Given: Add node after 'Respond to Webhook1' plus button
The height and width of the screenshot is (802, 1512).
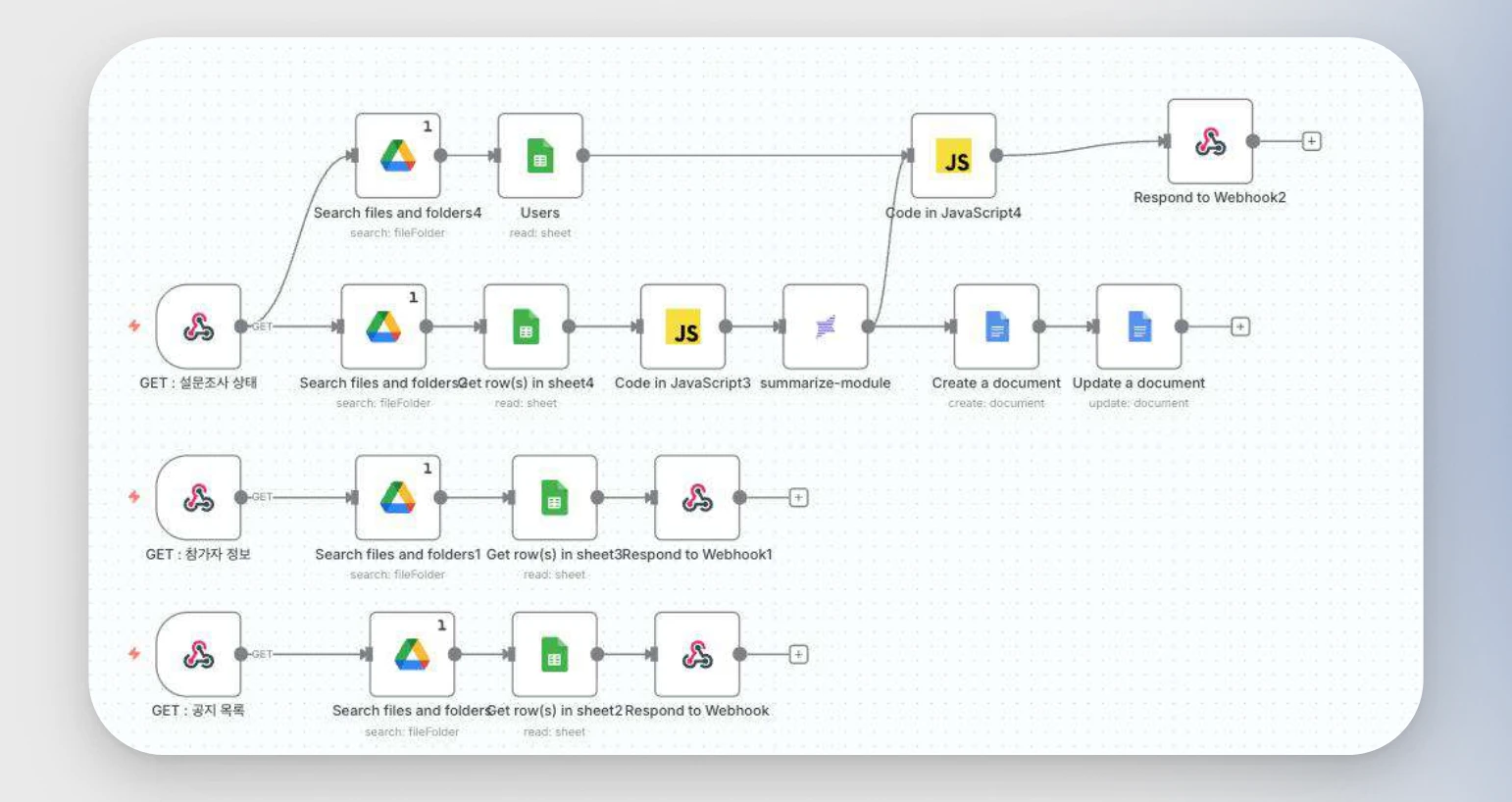Looking at the screenshot, I should tap(798, 498).
